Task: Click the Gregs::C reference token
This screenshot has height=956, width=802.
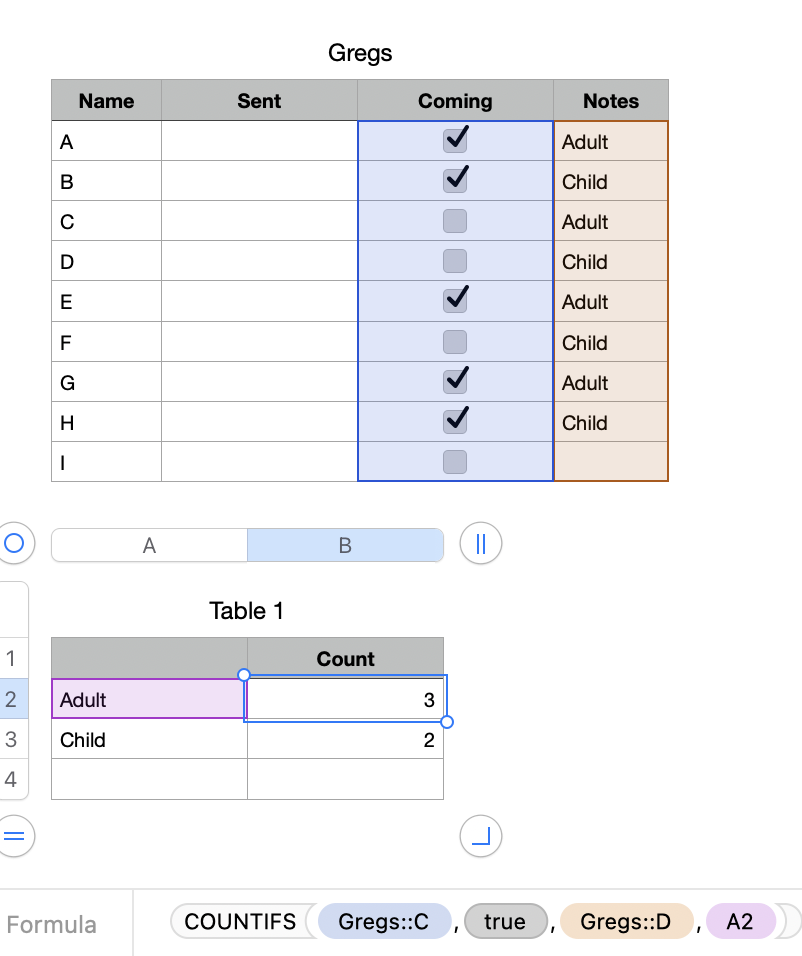Action: [383, 922]
